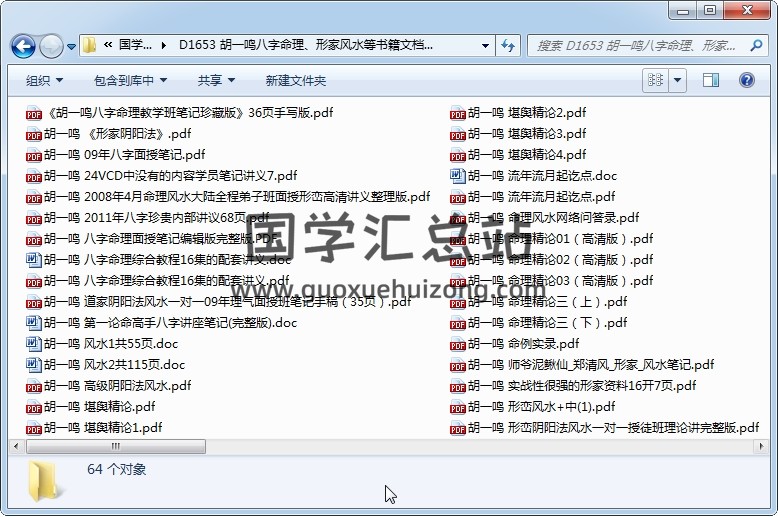
Task: Select PDF icon of 24VCD中没有的内容学员笔记讲义7.pdf
Action: [x=33, y=176]
